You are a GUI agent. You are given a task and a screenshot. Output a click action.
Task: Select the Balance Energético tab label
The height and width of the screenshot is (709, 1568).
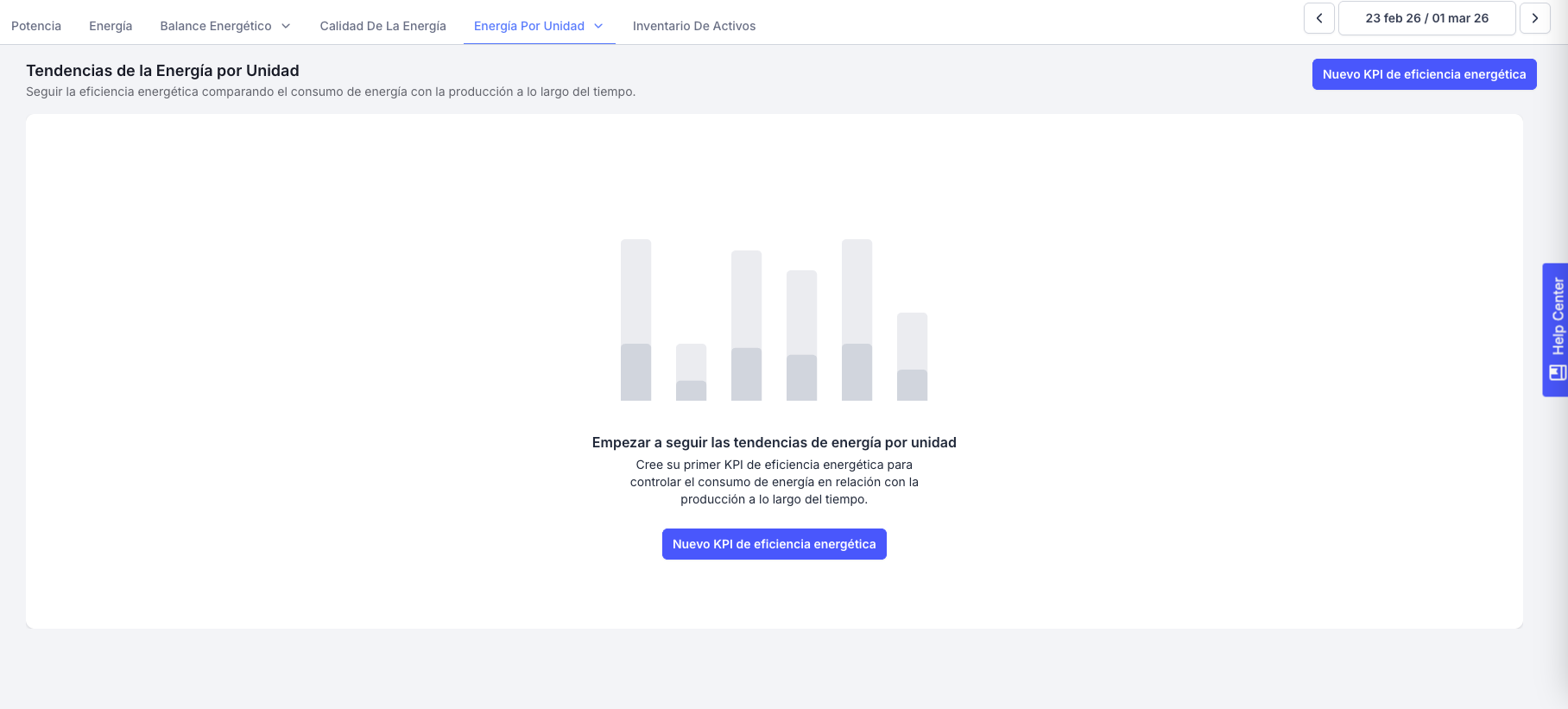216,26
